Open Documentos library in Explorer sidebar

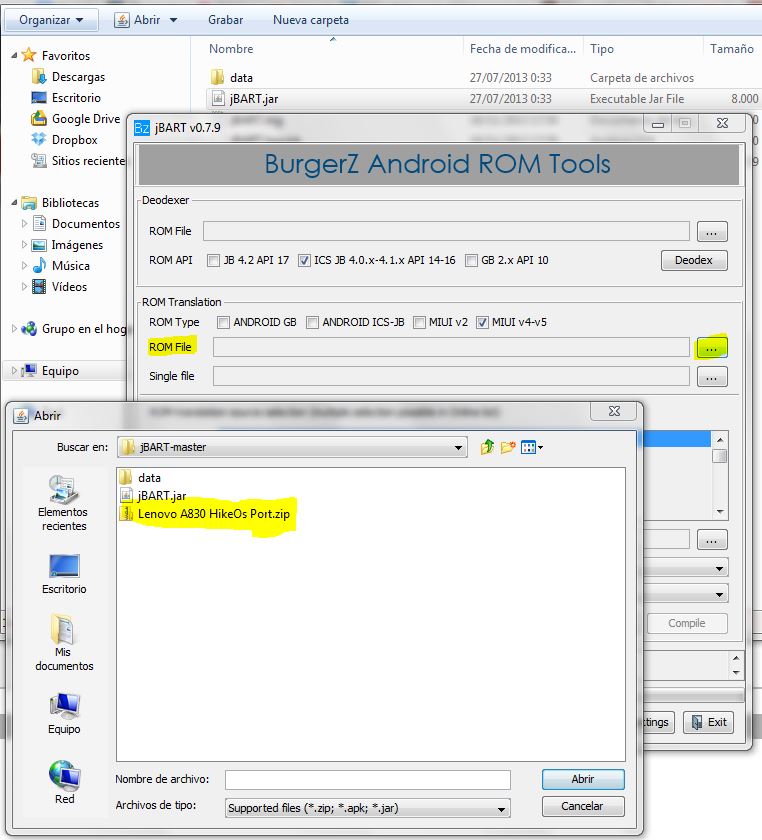76,223
